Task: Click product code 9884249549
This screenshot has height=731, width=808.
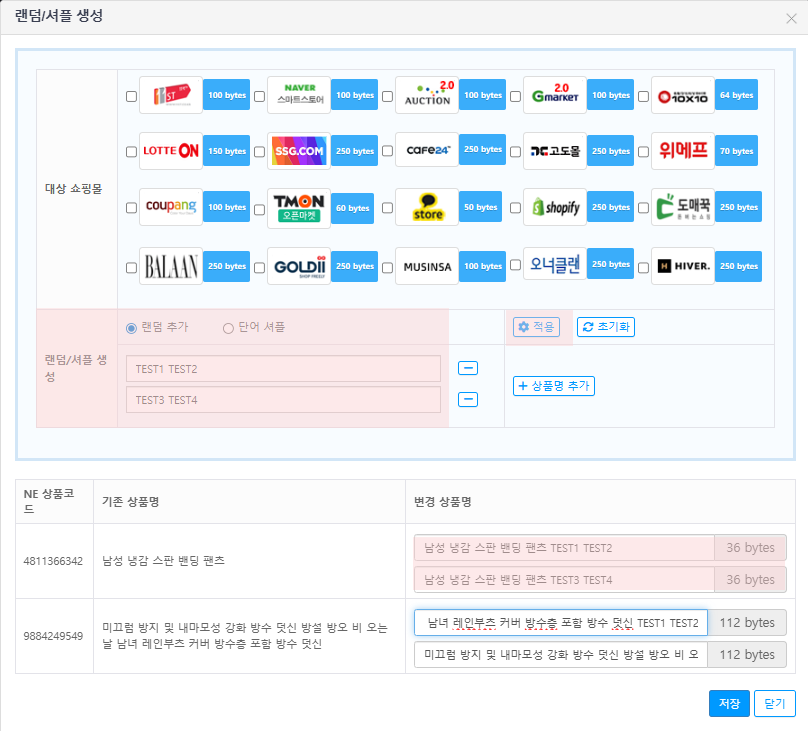Action: tap(53, 636)
